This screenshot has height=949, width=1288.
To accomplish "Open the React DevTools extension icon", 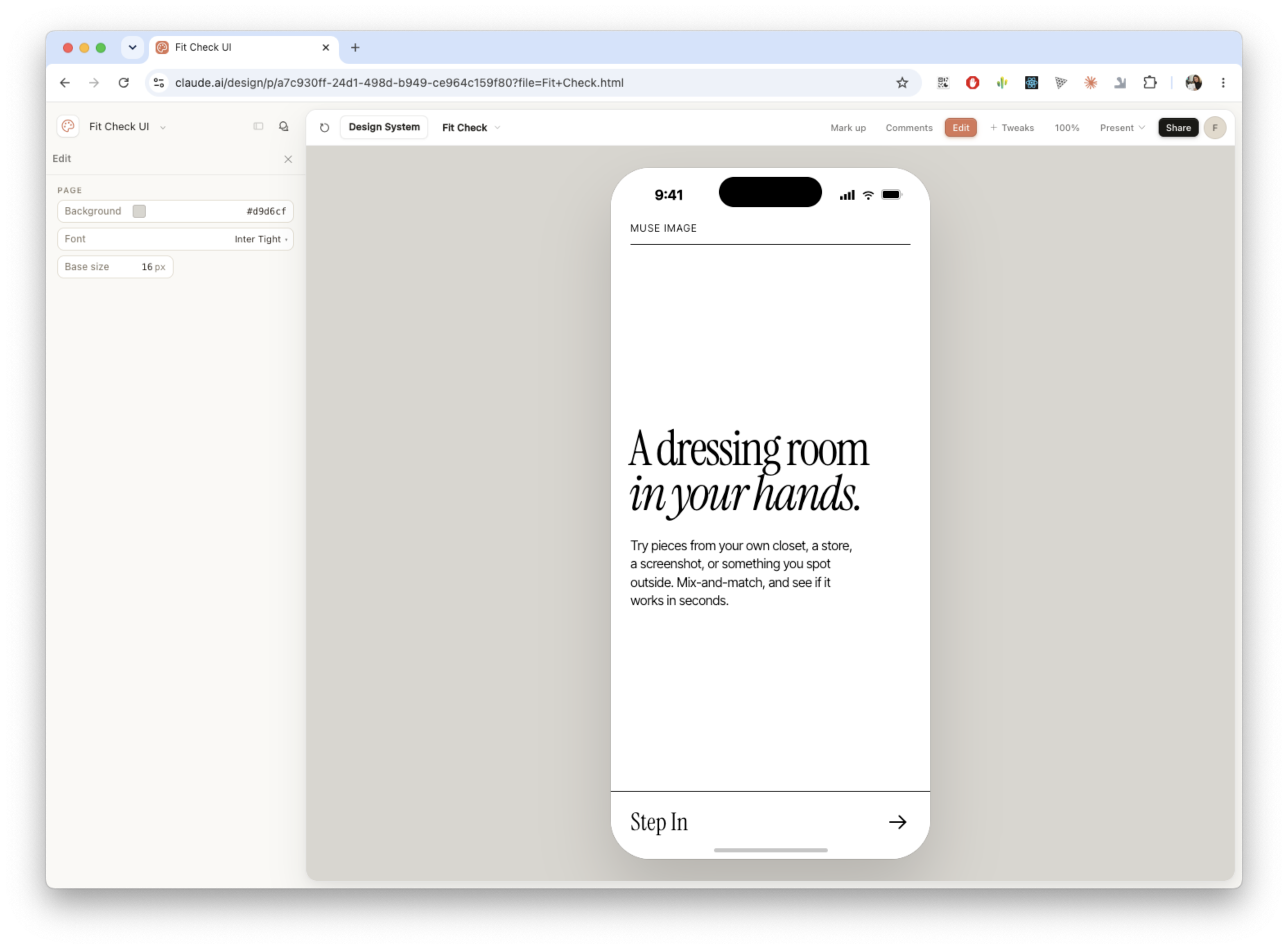I will [1031, 83].
